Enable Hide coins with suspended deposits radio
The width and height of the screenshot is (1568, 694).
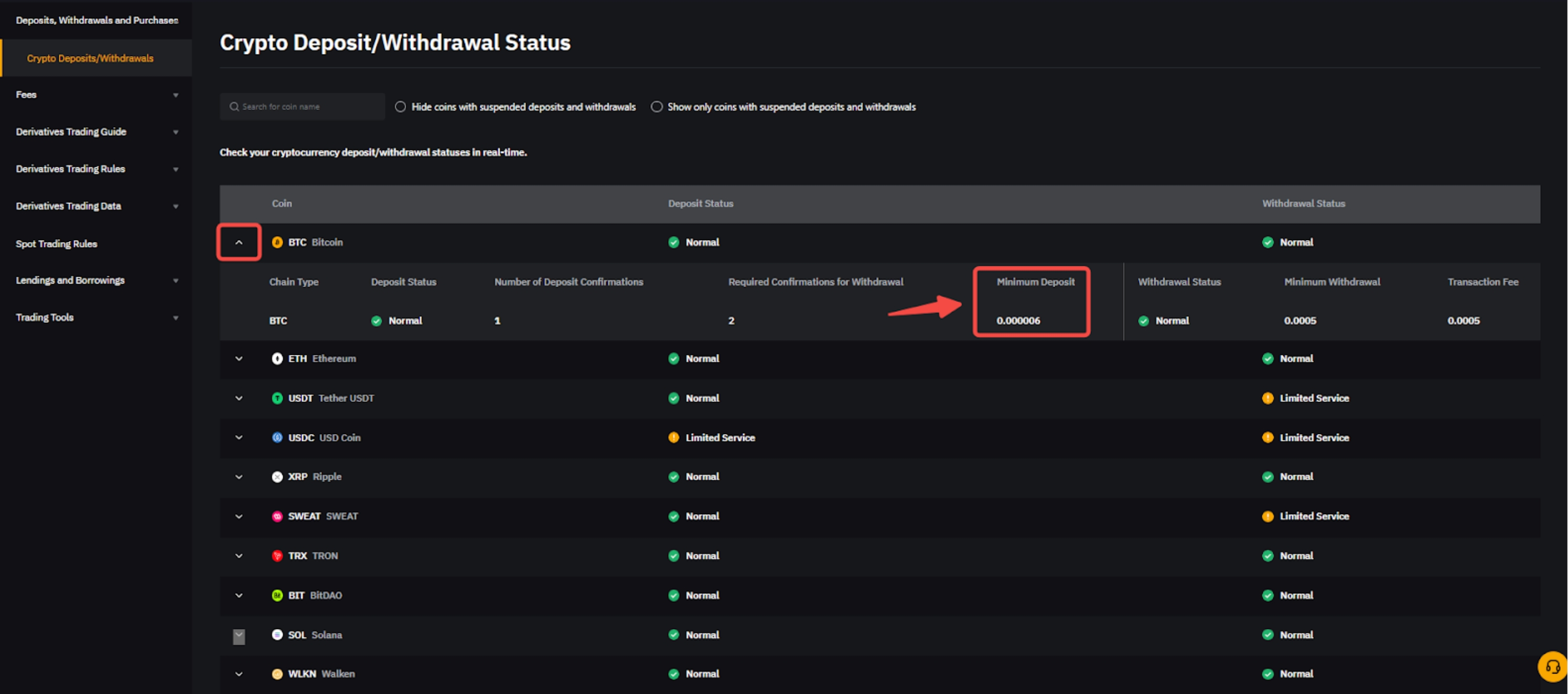[x=400, y=106]
